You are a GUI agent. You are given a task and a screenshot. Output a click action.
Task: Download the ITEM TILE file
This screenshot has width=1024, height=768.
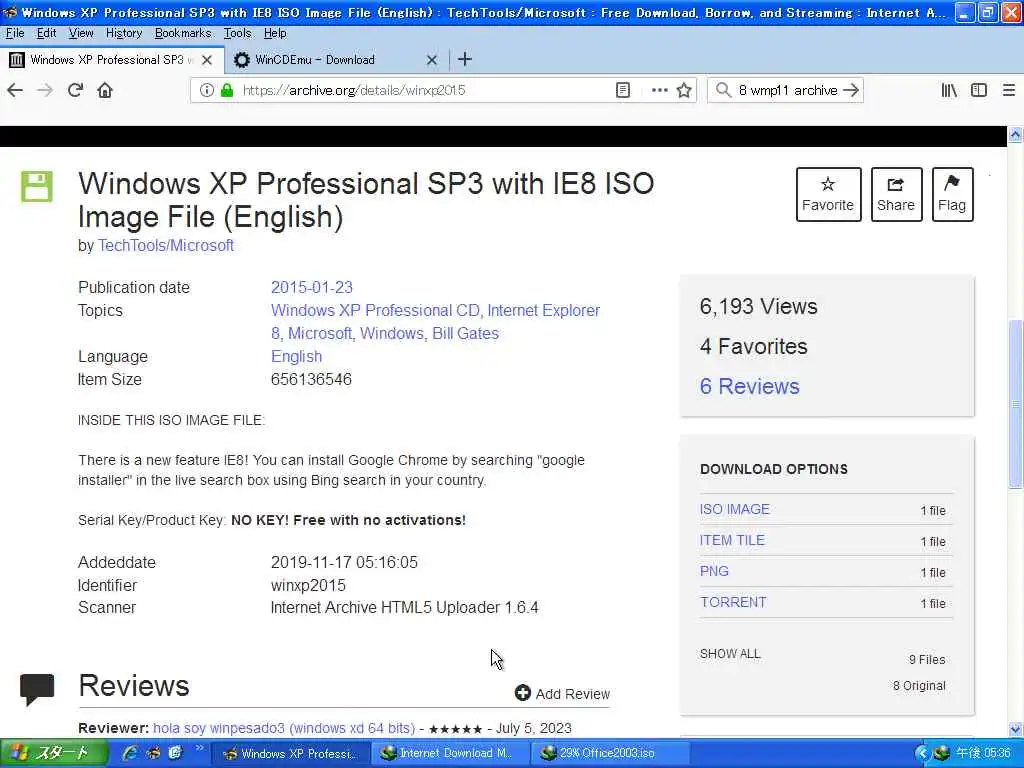click(x=732, y=540)
